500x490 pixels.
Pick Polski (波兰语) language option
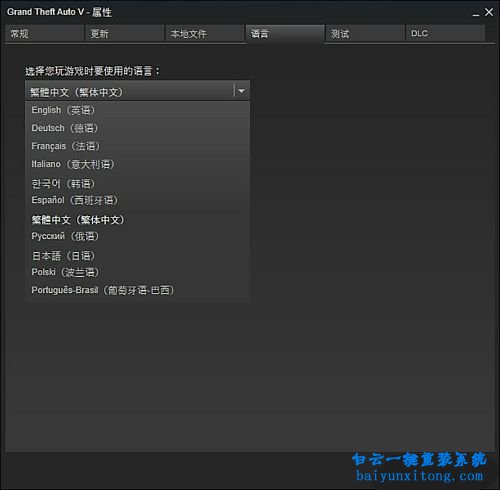(x=137, y=272)
